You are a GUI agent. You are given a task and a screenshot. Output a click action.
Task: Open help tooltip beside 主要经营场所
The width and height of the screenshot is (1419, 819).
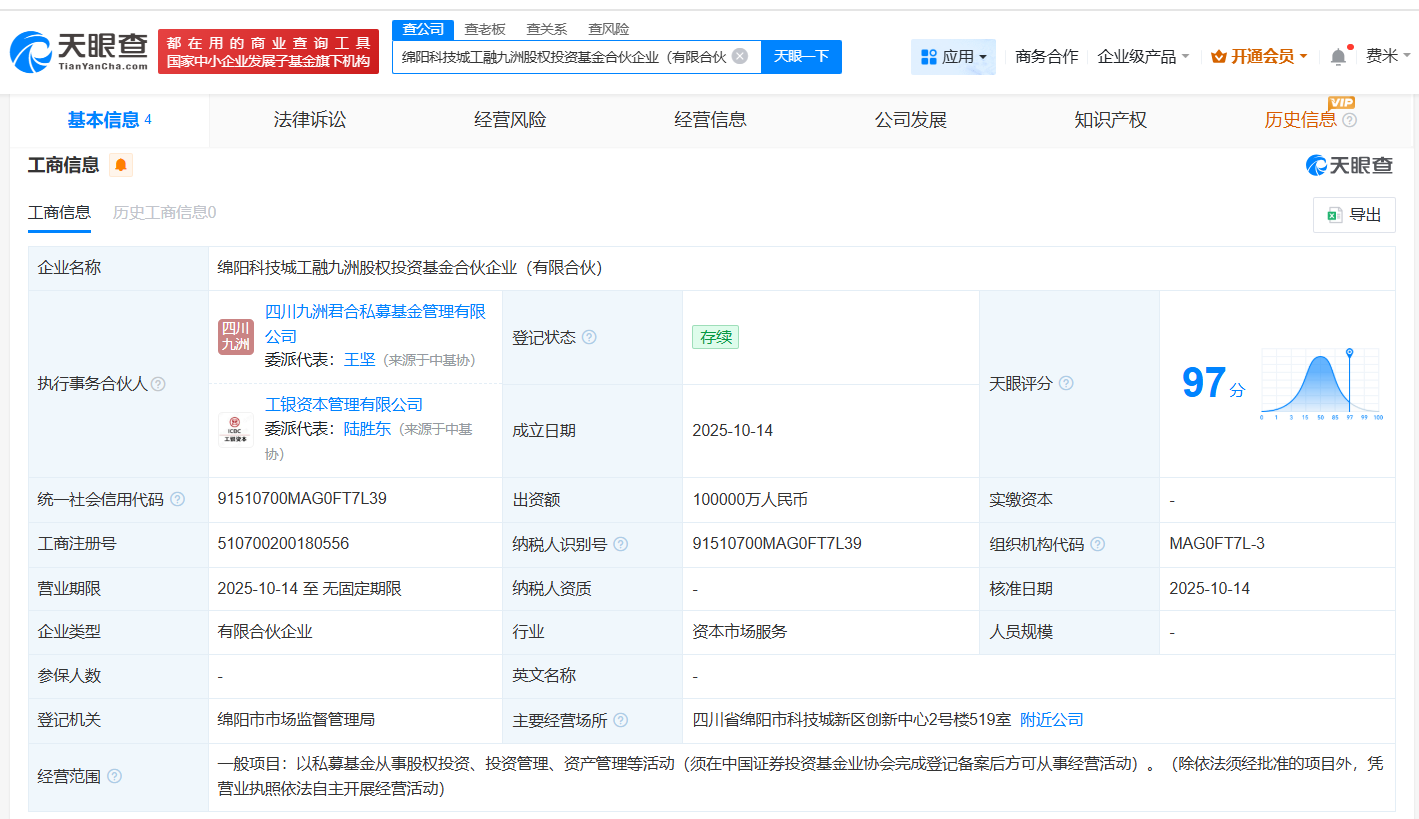tap(623, 719)
